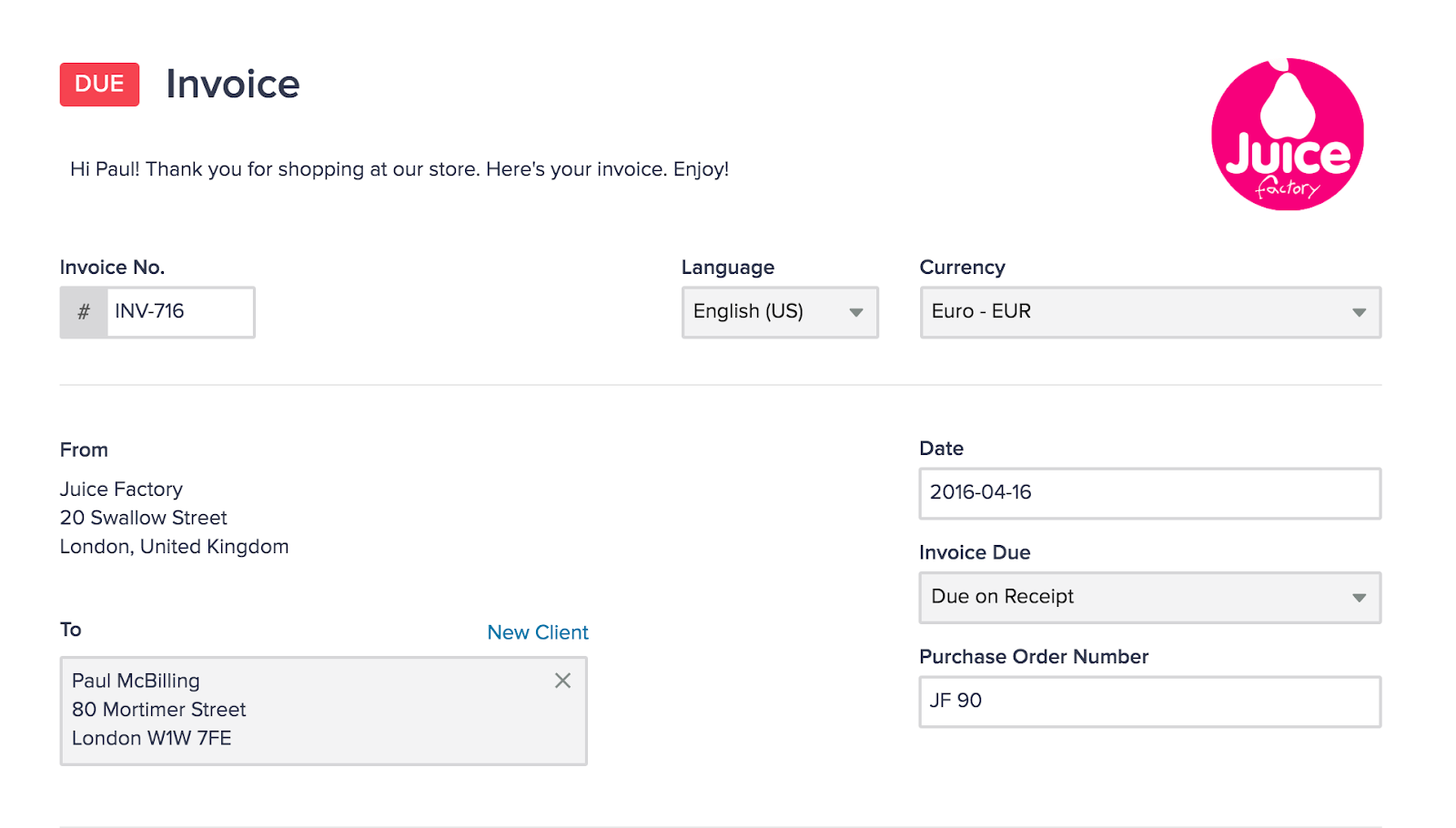Click the arrow icon in Invoice Due selector

pyautogui.click(x=1359, y=598)
